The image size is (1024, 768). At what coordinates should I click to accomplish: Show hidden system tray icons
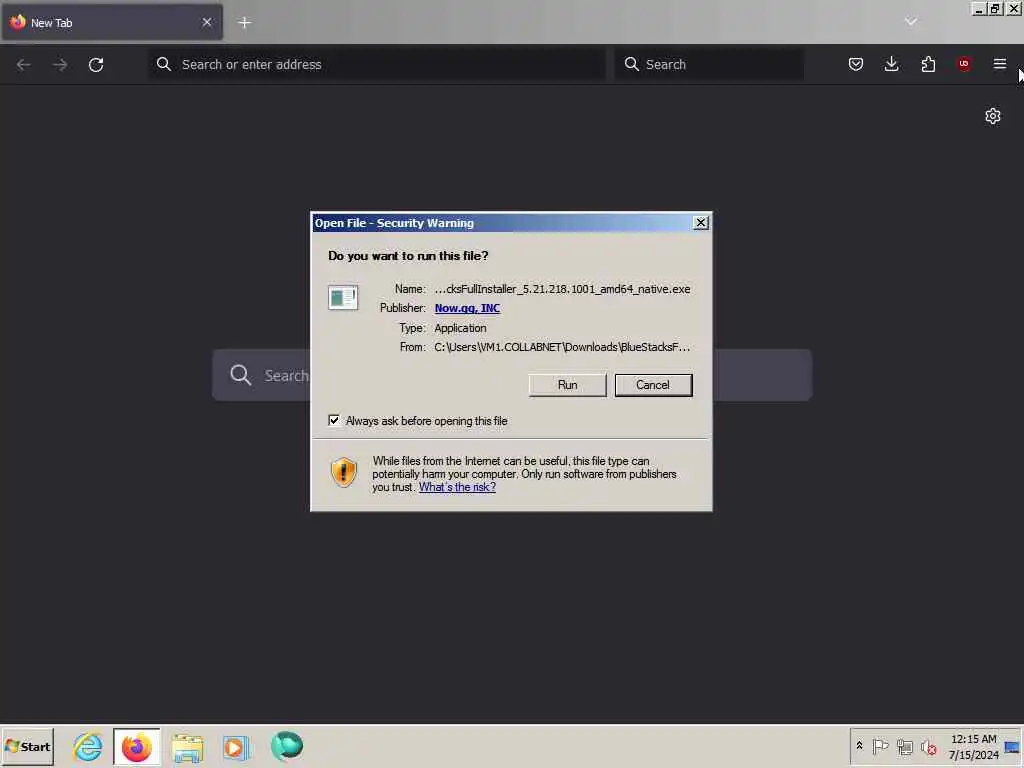coord(859,746)
